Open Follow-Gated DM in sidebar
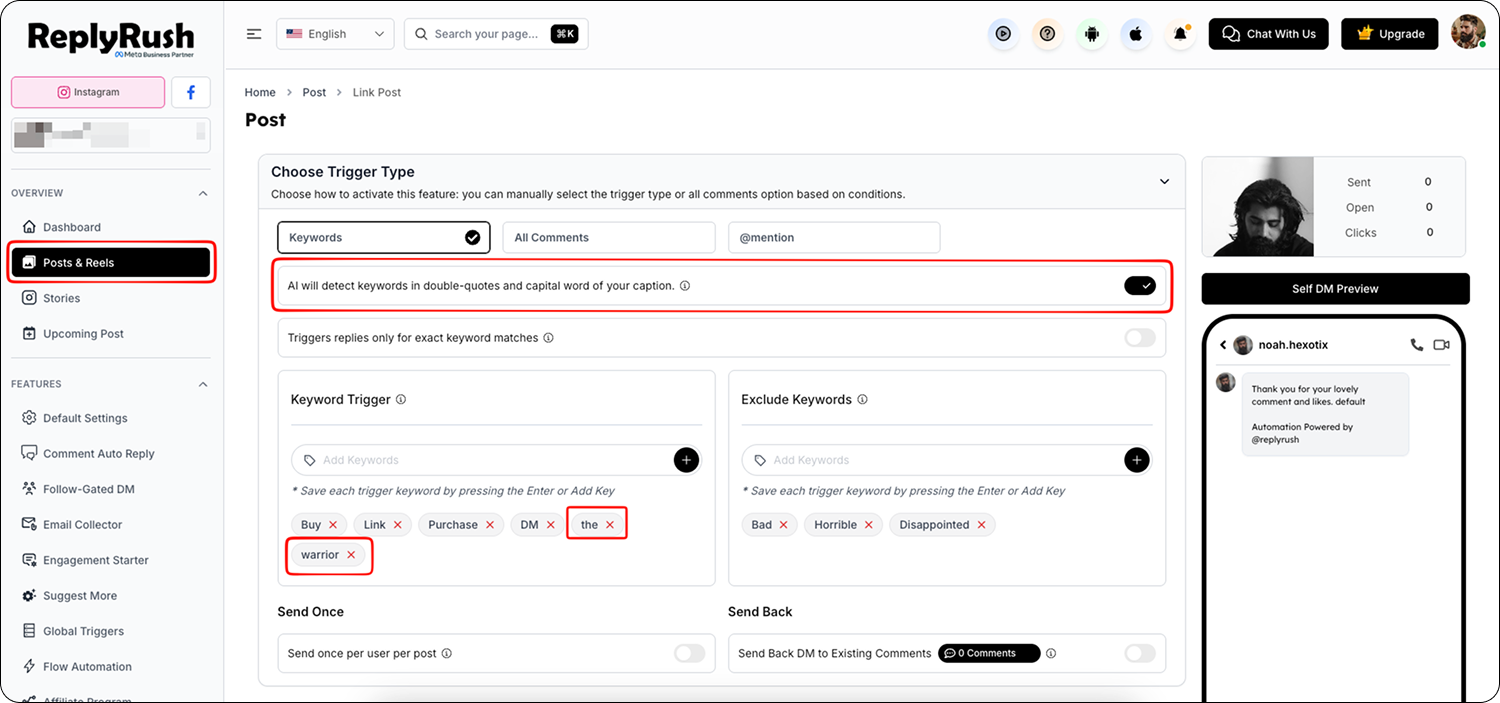The width and height of the screenshot is (1500, 703). click(111, 489)
